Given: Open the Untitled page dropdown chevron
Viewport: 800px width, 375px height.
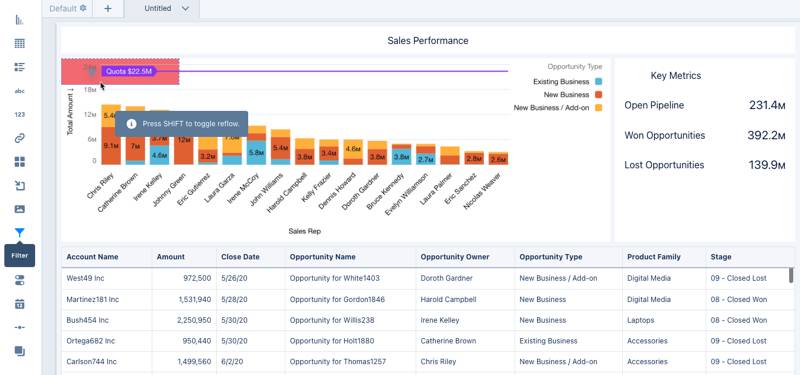Looking at the screenshot, I should (x=185, y=9).
